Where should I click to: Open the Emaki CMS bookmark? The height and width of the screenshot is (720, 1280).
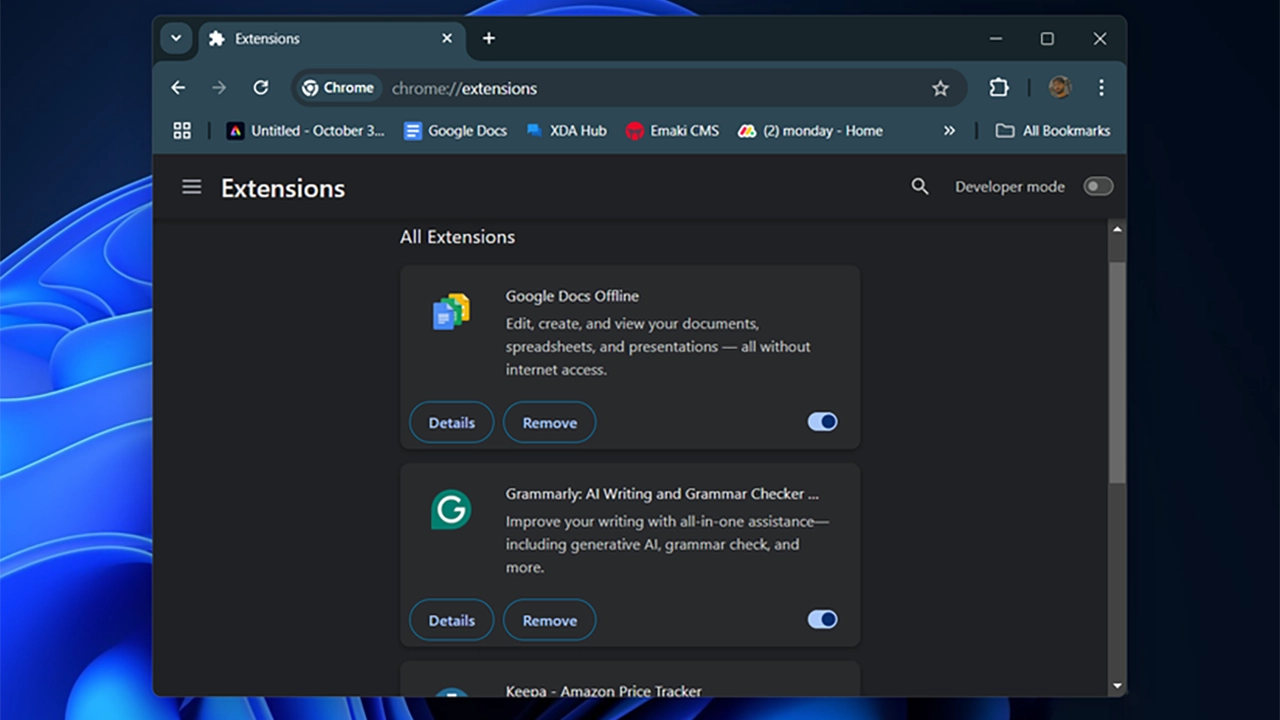pos(672,131)
